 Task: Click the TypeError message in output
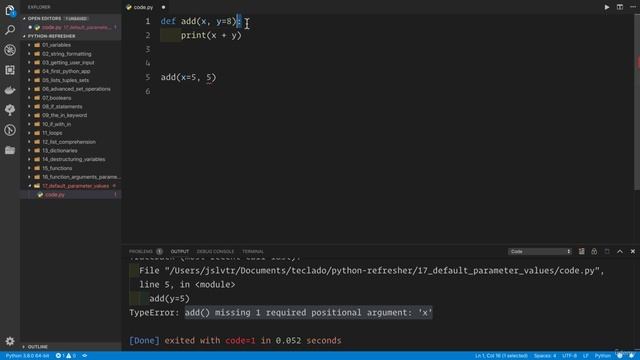click(280, 313)
